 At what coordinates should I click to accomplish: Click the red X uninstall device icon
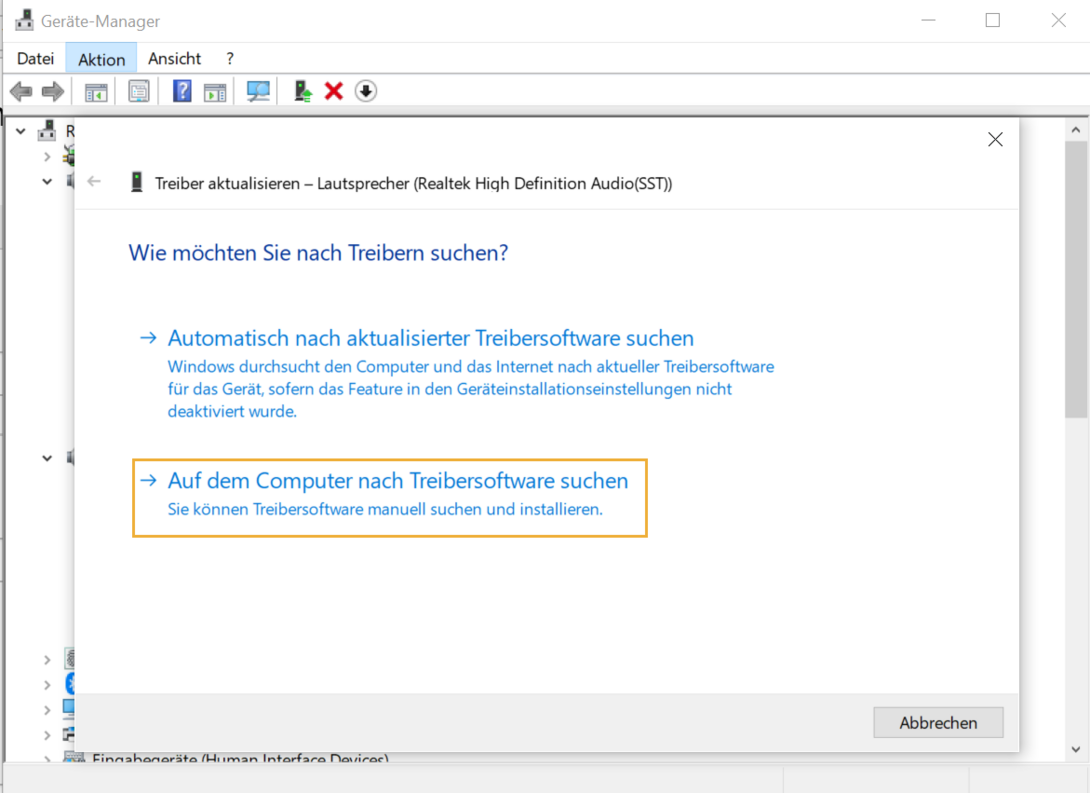(x=334, y=92)
